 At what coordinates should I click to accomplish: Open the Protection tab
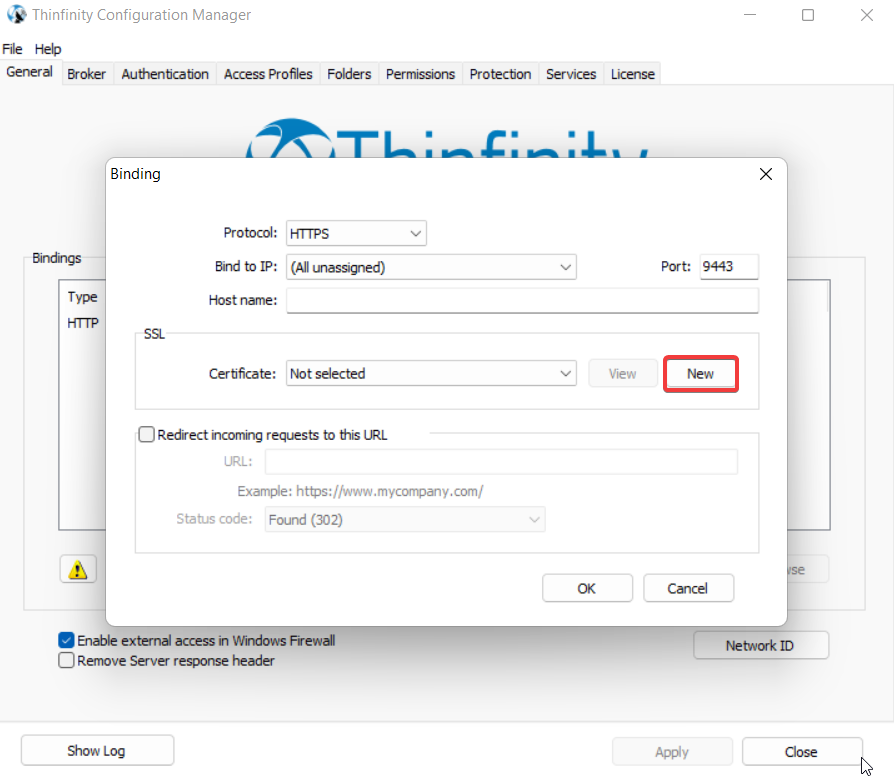coord(500,74)
